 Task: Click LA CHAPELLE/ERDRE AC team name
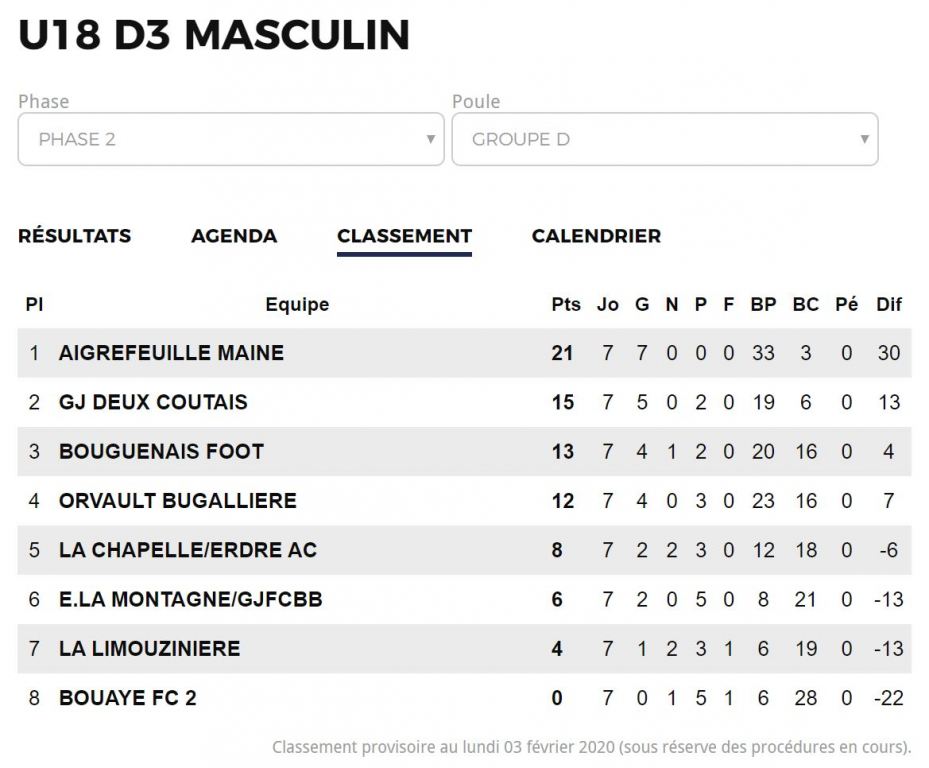[188, 550]
